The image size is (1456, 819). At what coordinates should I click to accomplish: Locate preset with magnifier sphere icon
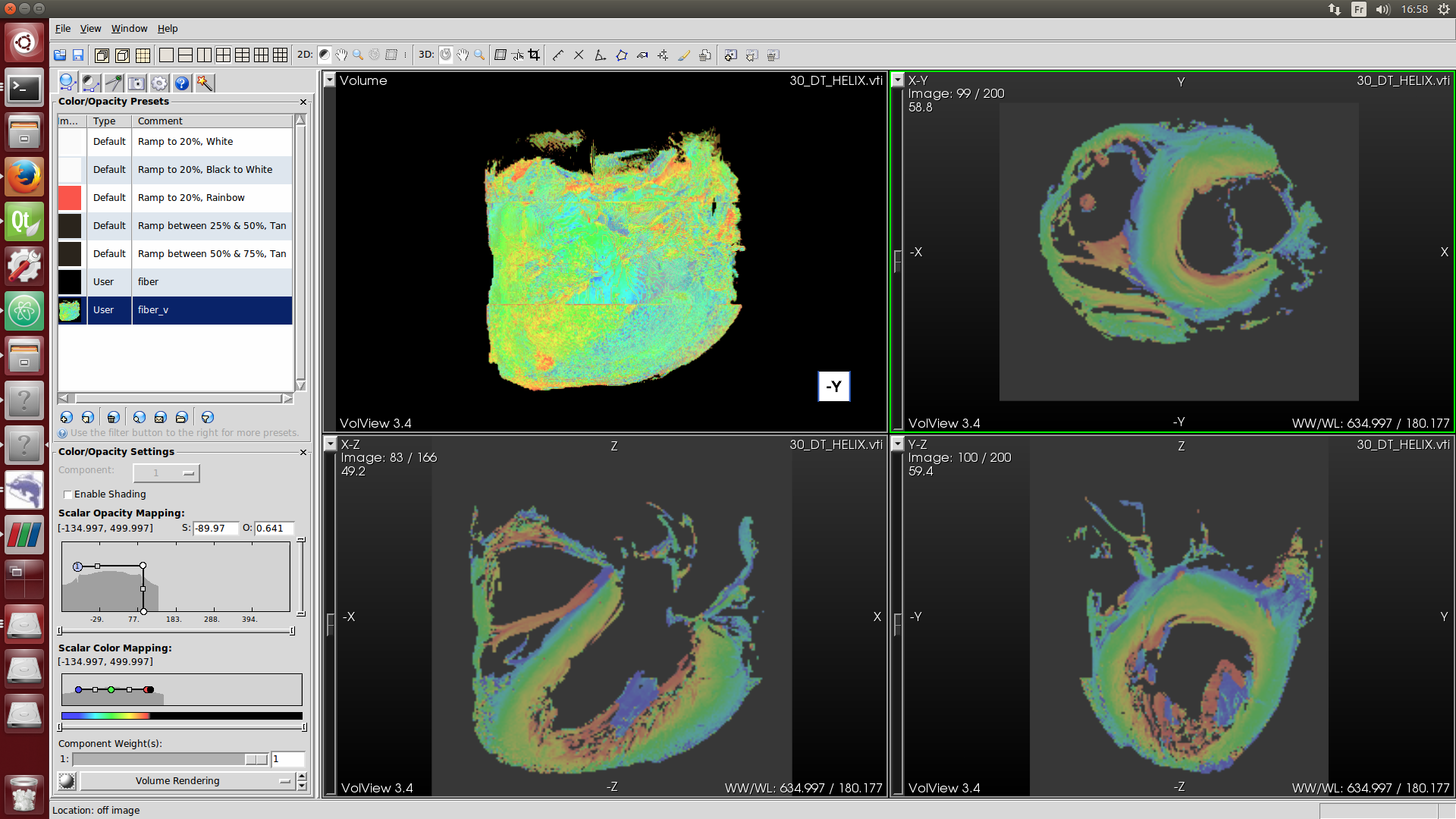139,417
